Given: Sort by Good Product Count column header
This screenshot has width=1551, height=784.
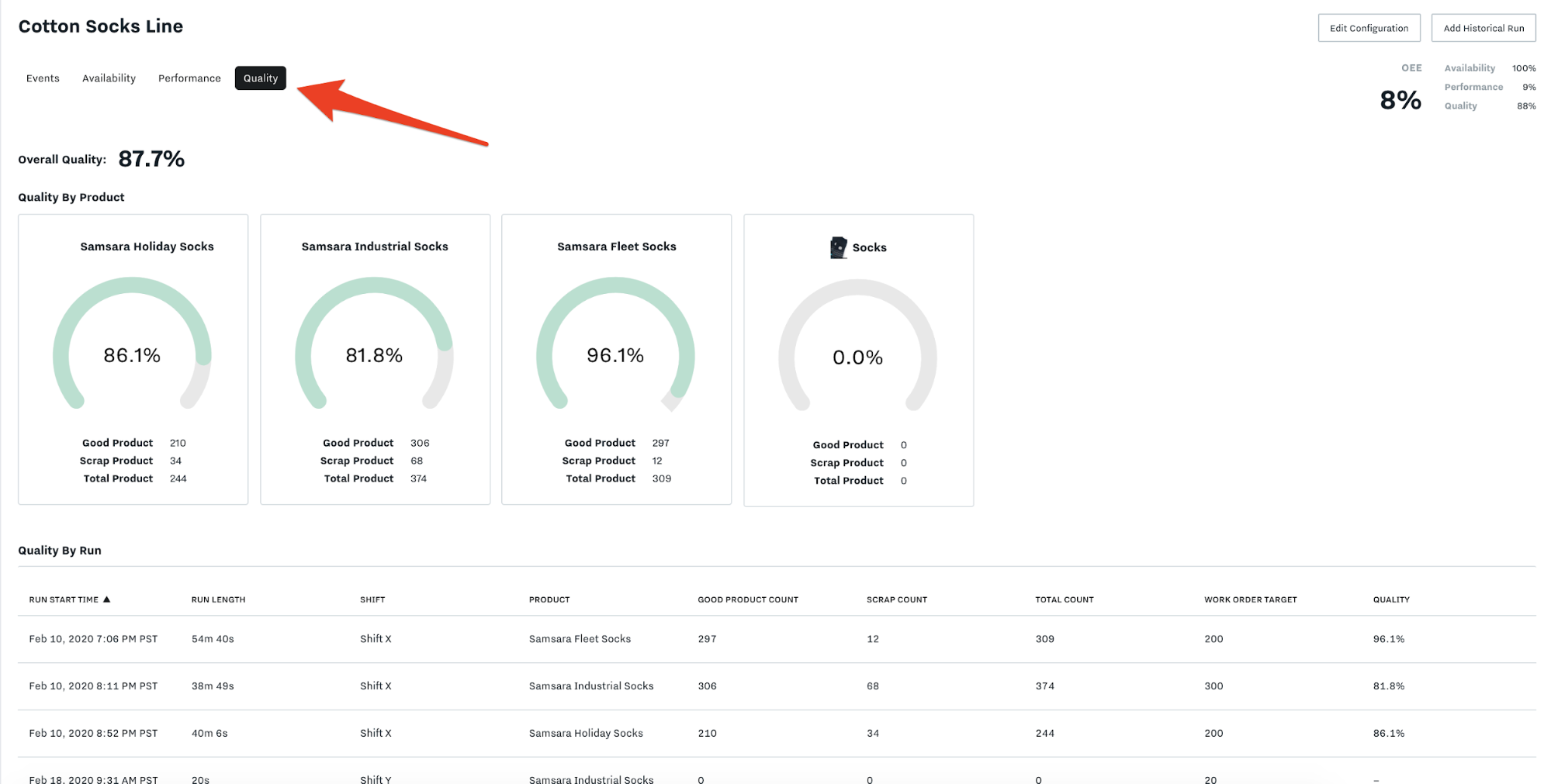Looking at the screenshot, I should coord(748,599).
